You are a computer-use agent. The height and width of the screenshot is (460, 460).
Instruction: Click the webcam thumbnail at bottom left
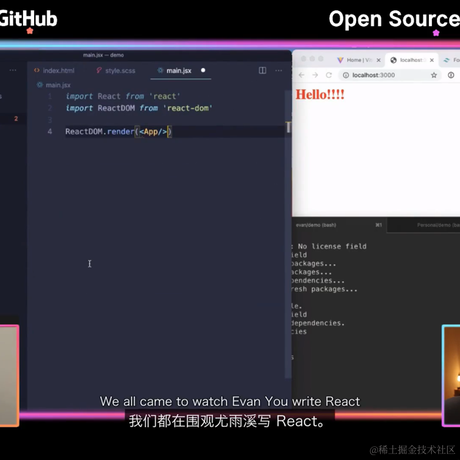[x=9, y=376]
